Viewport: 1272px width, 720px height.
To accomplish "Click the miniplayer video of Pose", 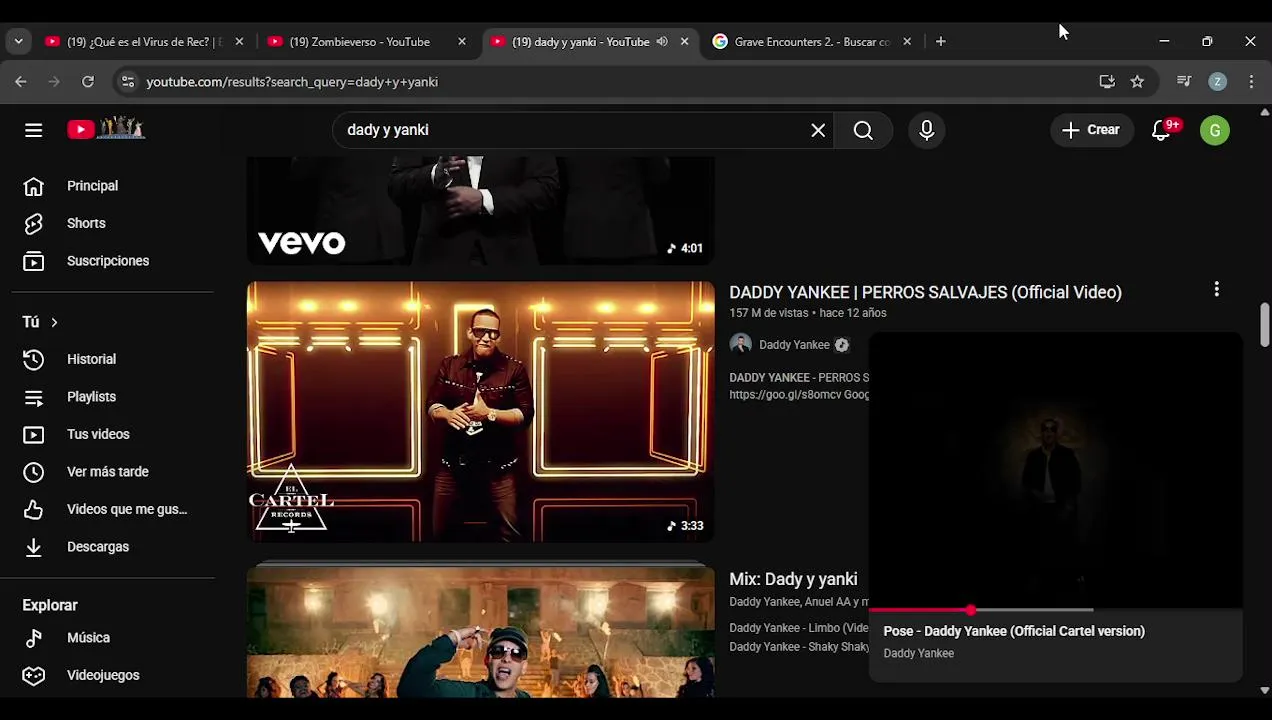I will click(x=1056, y=470).
